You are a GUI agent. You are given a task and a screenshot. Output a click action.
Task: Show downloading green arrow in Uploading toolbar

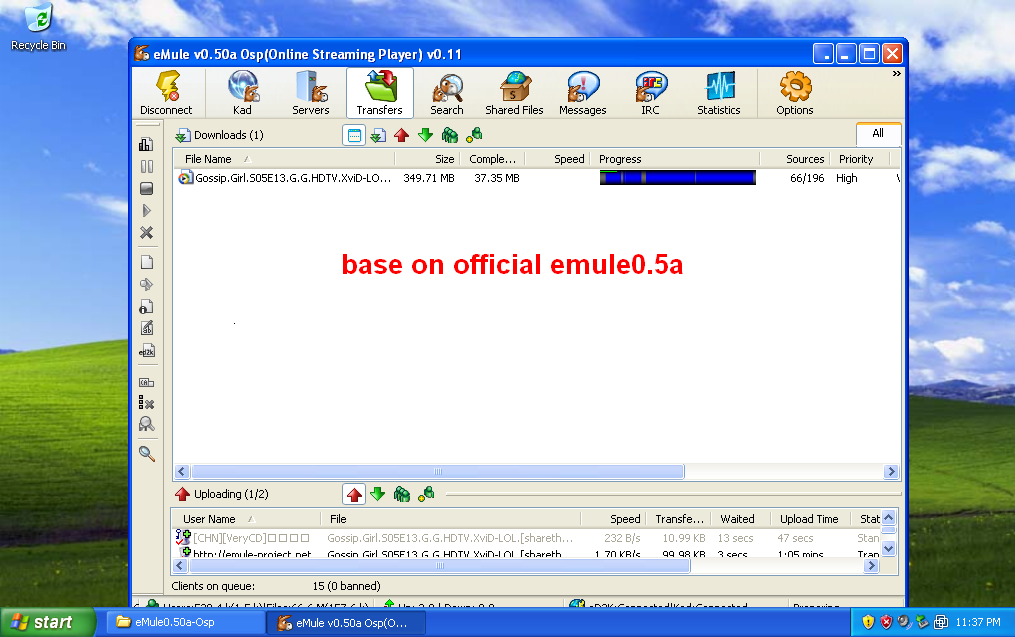(x=377, y=495)
